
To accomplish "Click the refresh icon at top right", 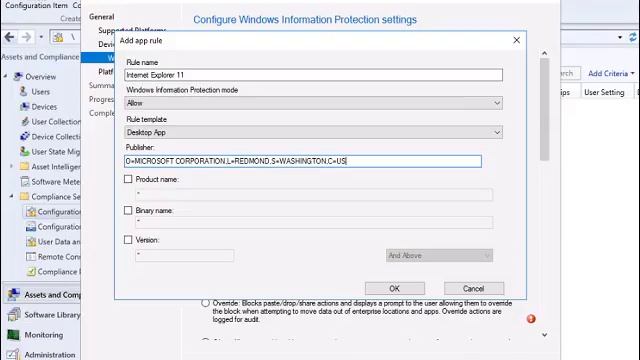I will click(633, 37).
